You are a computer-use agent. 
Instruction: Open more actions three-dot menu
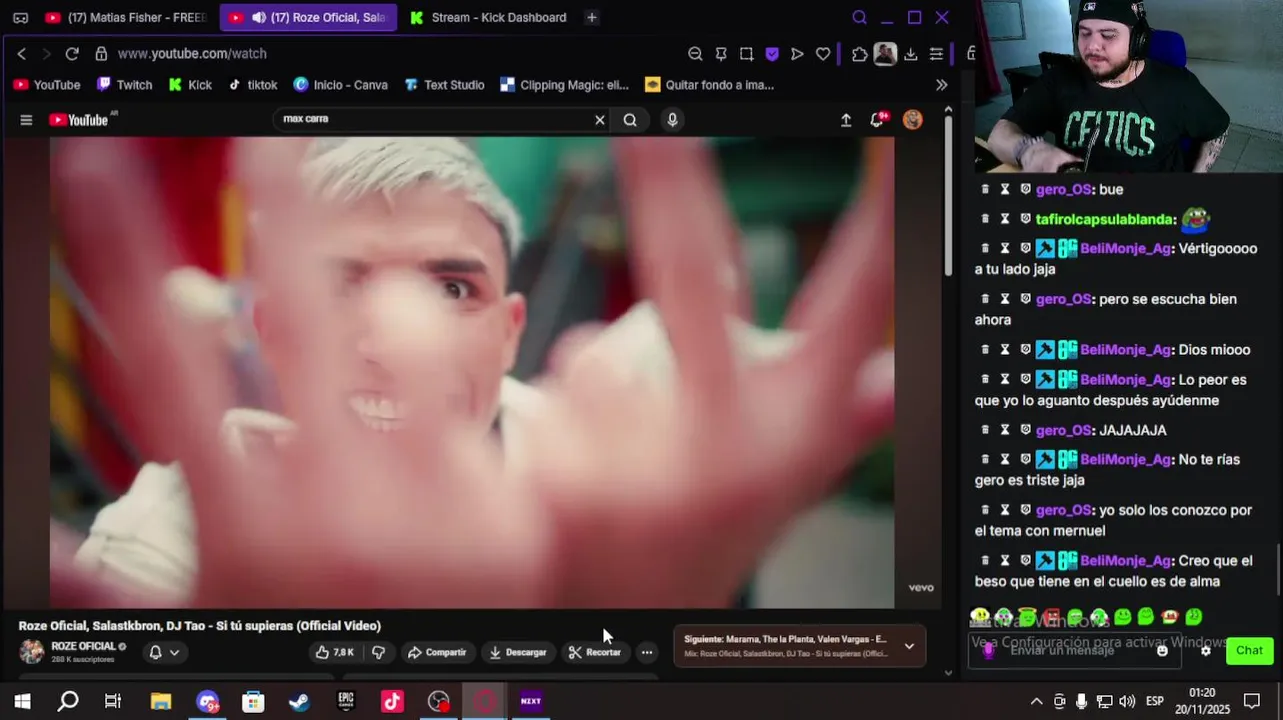click(647, 652)
